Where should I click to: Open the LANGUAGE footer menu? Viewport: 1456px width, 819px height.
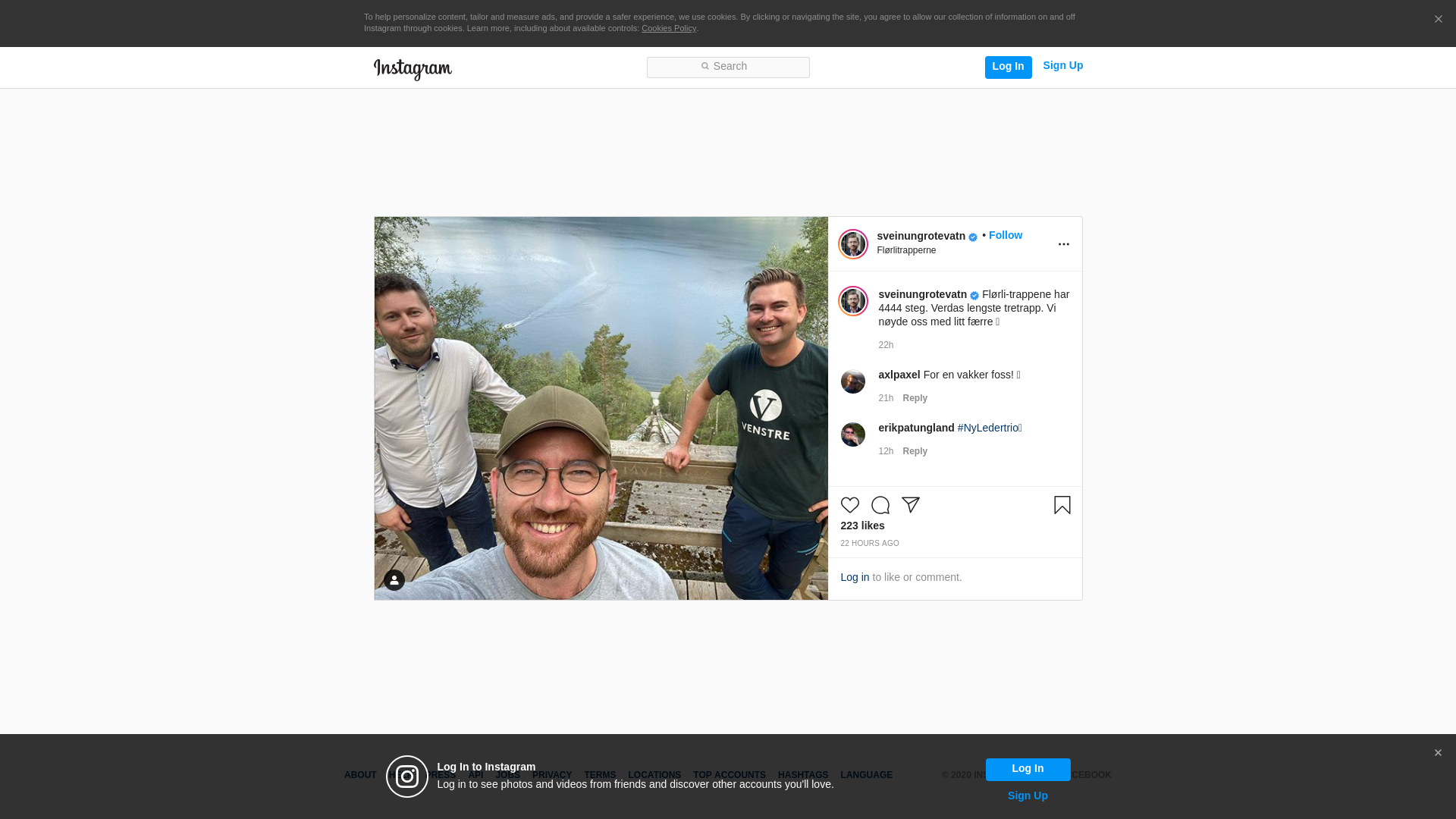point(866,775)
